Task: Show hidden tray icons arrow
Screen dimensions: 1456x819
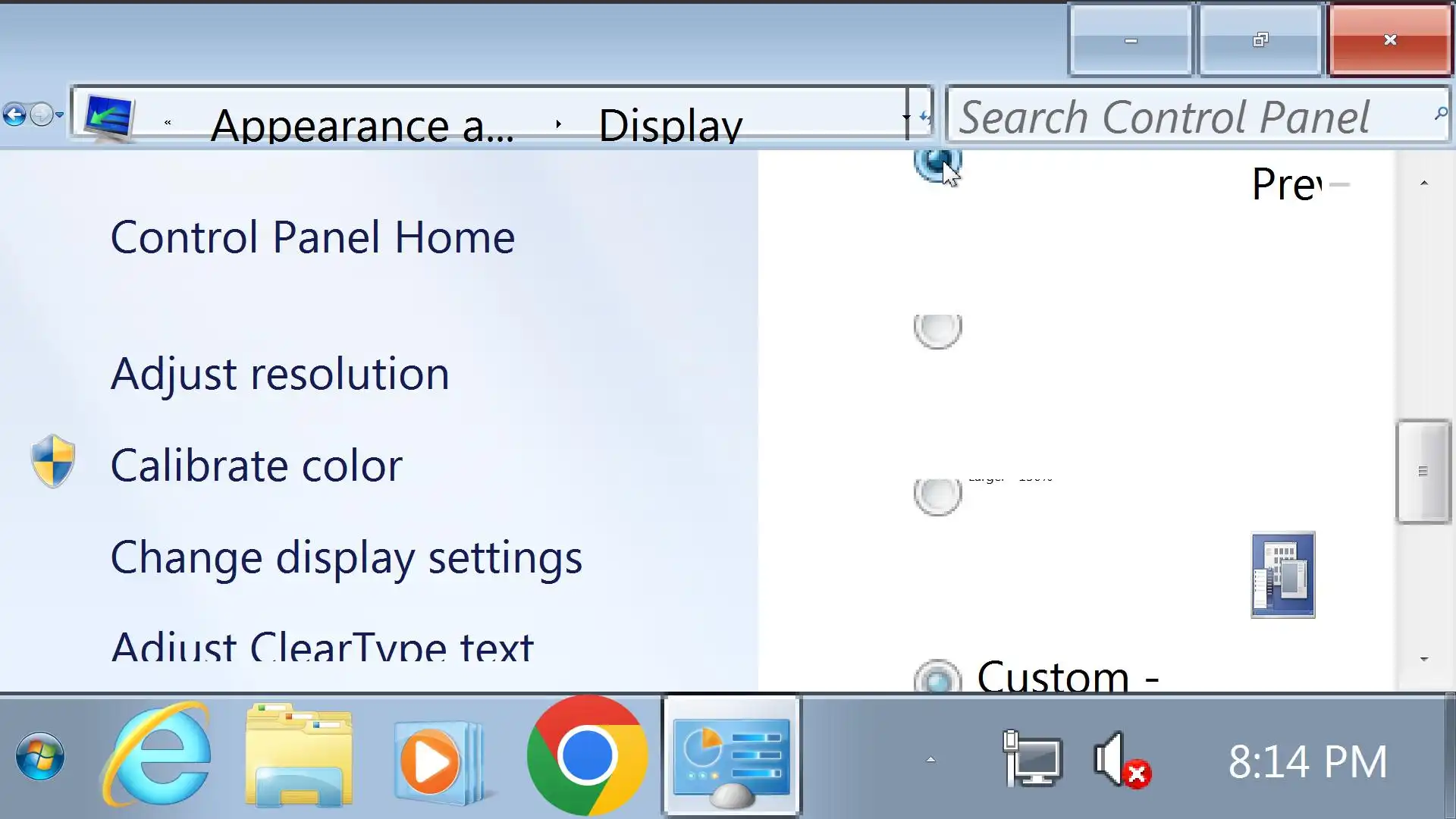Action: [x=930, y=759]
